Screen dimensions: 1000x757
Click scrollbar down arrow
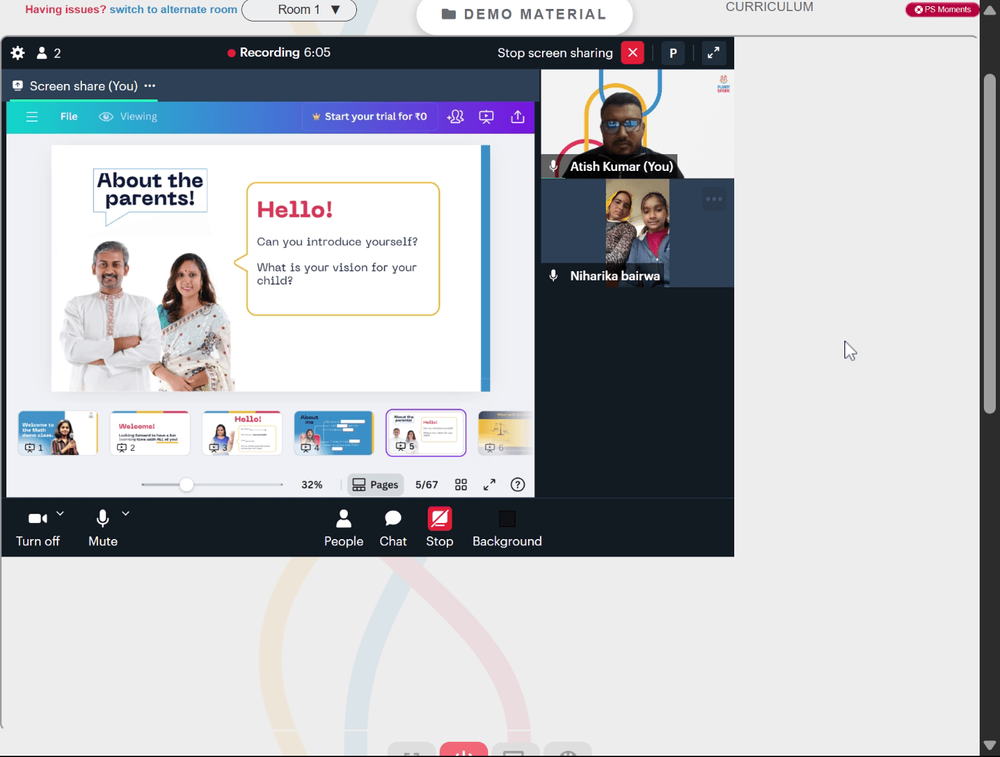990,744
